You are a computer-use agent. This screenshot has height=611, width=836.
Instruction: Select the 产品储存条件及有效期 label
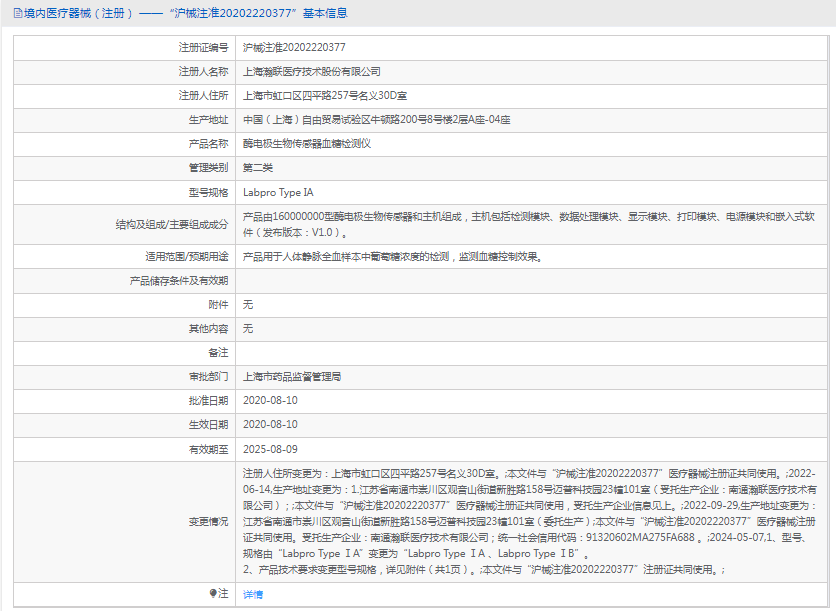(179, 280)
